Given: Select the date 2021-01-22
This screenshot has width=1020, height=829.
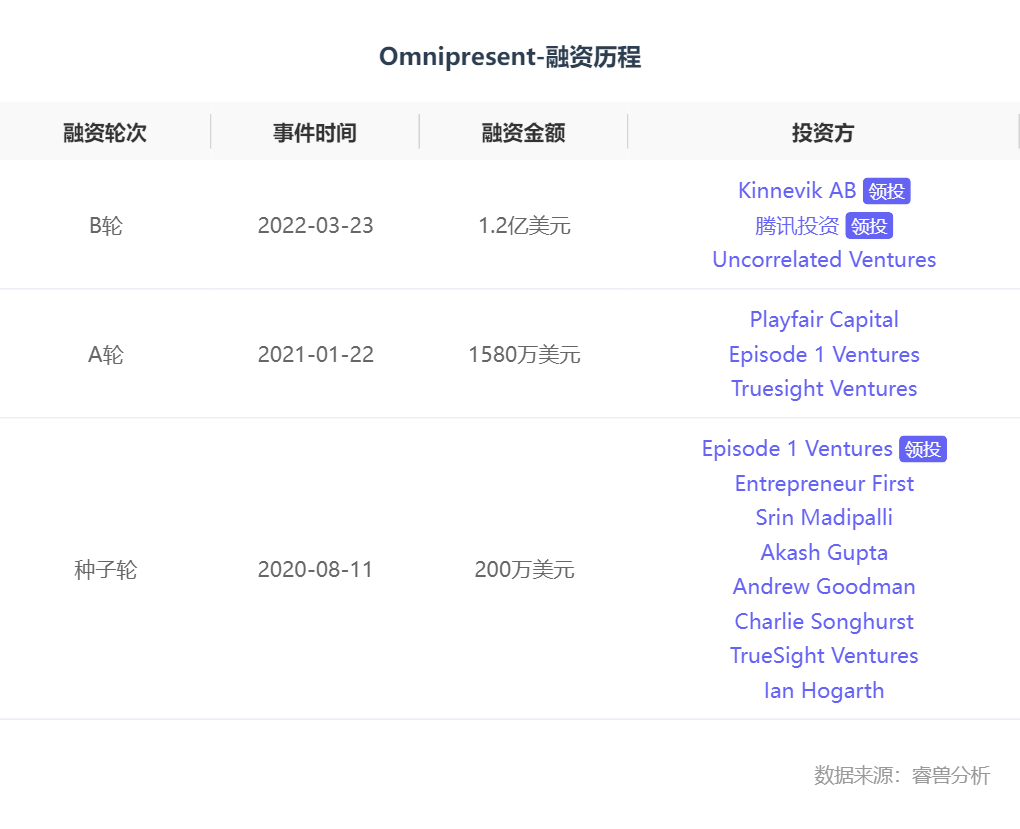Looking at the screenshot, I should pos(315,355).
